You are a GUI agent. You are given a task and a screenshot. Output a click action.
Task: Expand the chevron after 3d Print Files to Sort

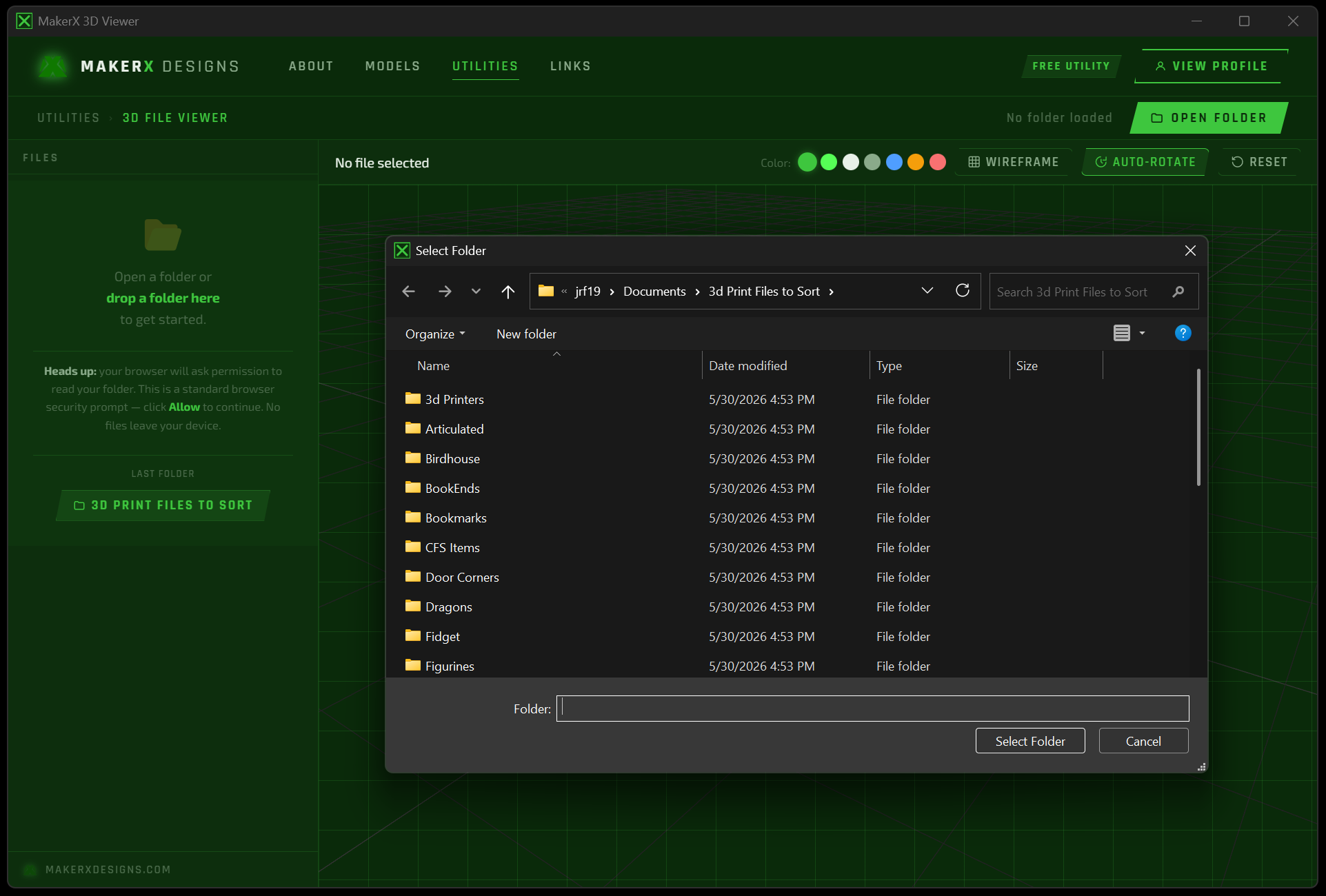coord(831,292)
